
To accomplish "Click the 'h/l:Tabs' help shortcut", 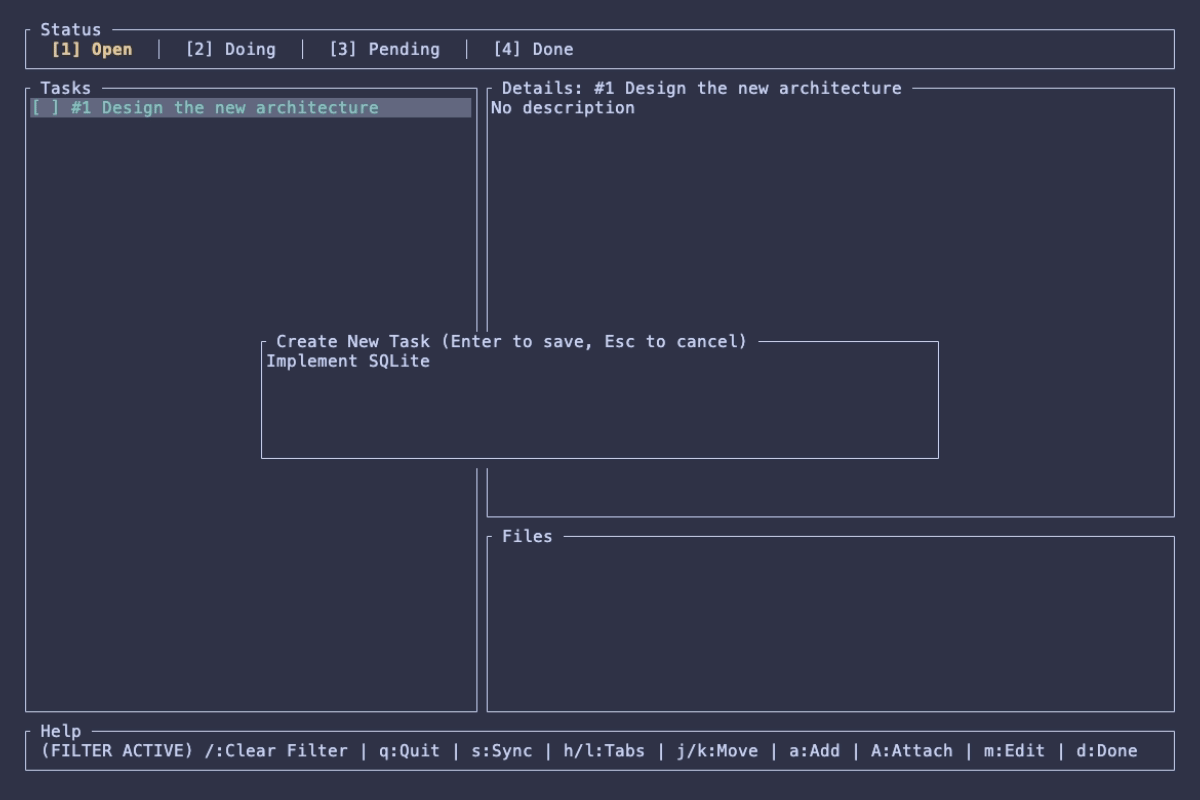I will click(604, 751).
